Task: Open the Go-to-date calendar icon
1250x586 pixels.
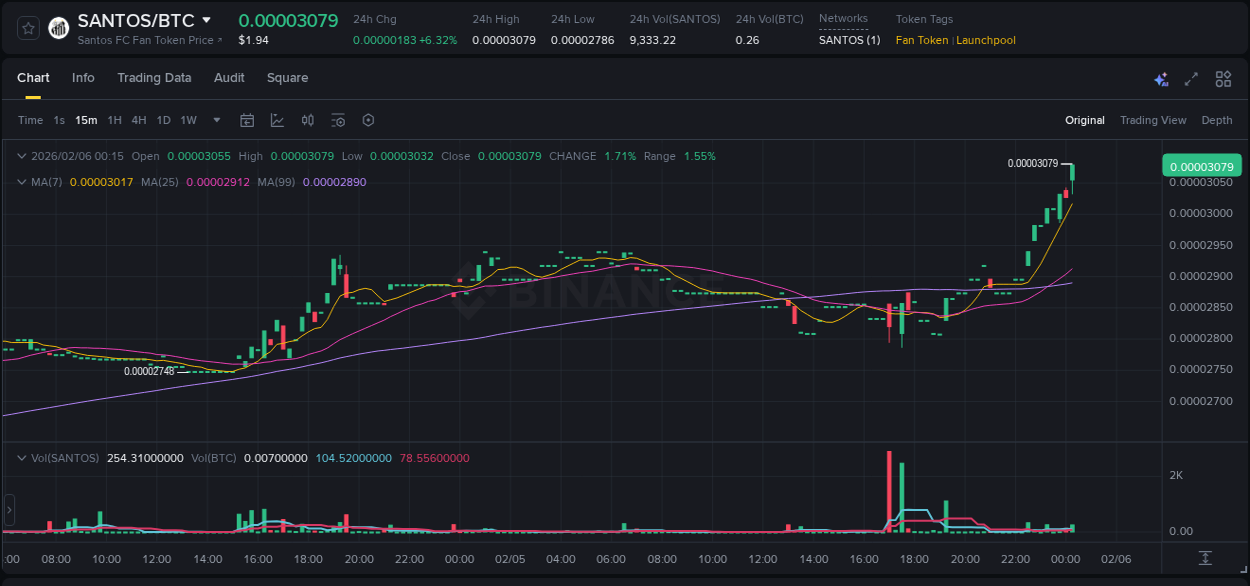Action: pyautogui.click(x=247, y=120)
